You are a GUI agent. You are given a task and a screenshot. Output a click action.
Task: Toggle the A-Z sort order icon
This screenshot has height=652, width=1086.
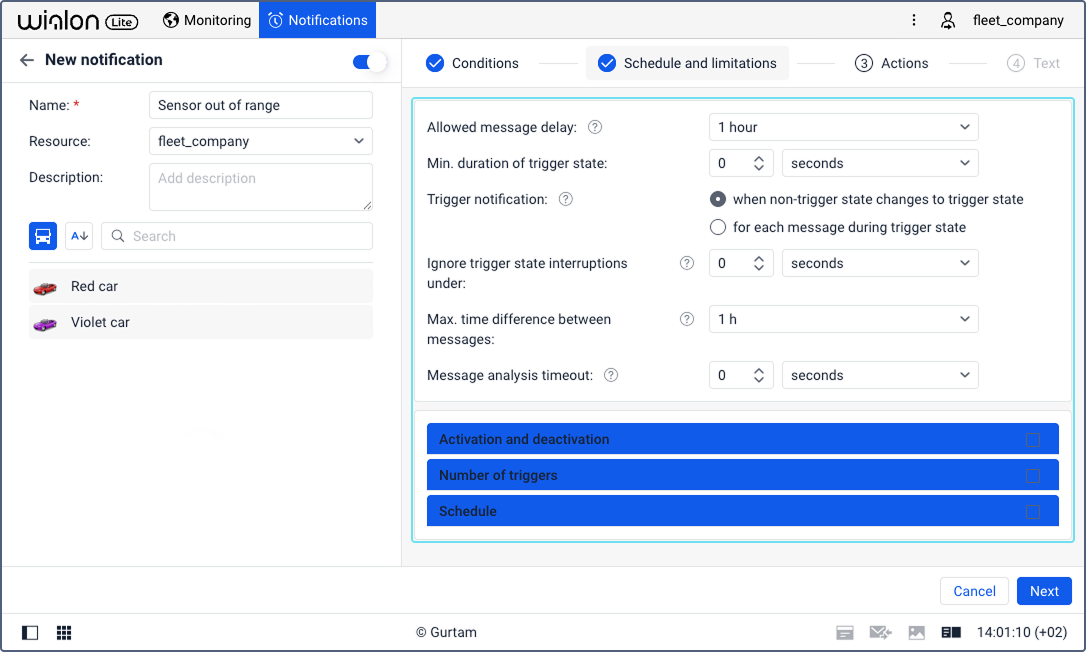(79, 236)
